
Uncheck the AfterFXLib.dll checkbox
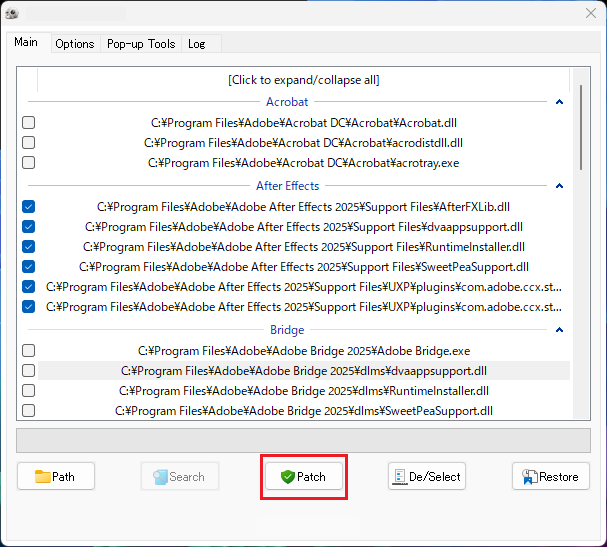click(29, 207)
